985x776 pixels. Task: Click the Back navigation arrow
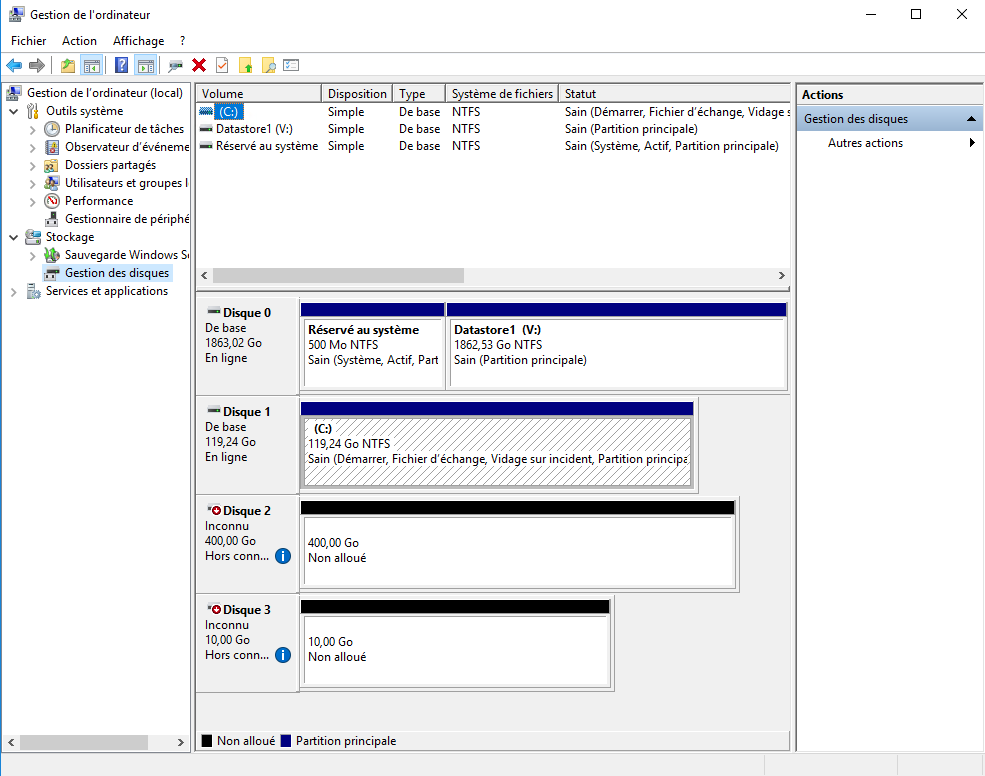pyautogui.click(x=14, y=65)
